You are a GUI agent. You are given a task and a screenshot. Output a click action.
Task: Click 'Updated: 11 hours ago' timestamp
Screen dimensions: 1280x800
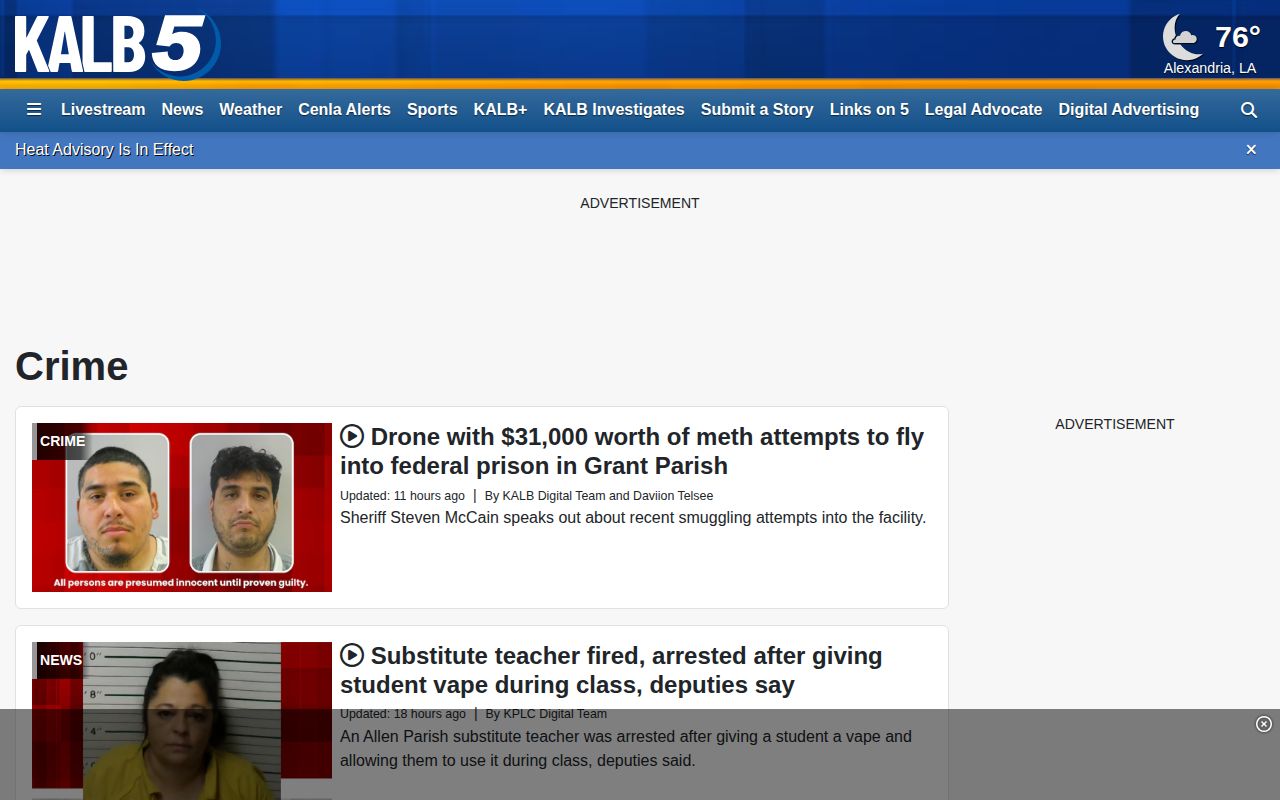[x=402, y=496]
